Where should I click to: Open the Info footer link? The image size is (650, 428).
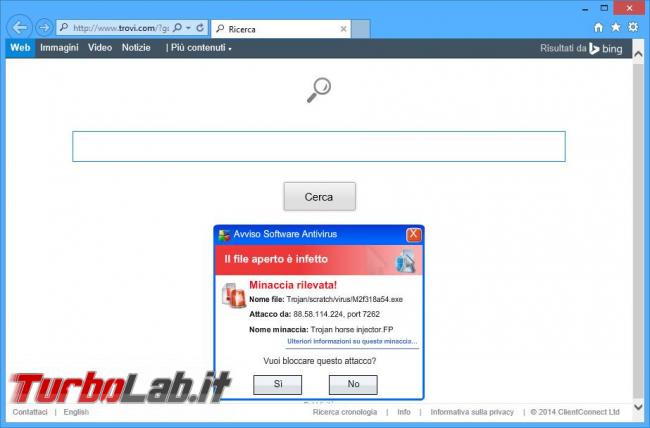[x=404, y=412]
